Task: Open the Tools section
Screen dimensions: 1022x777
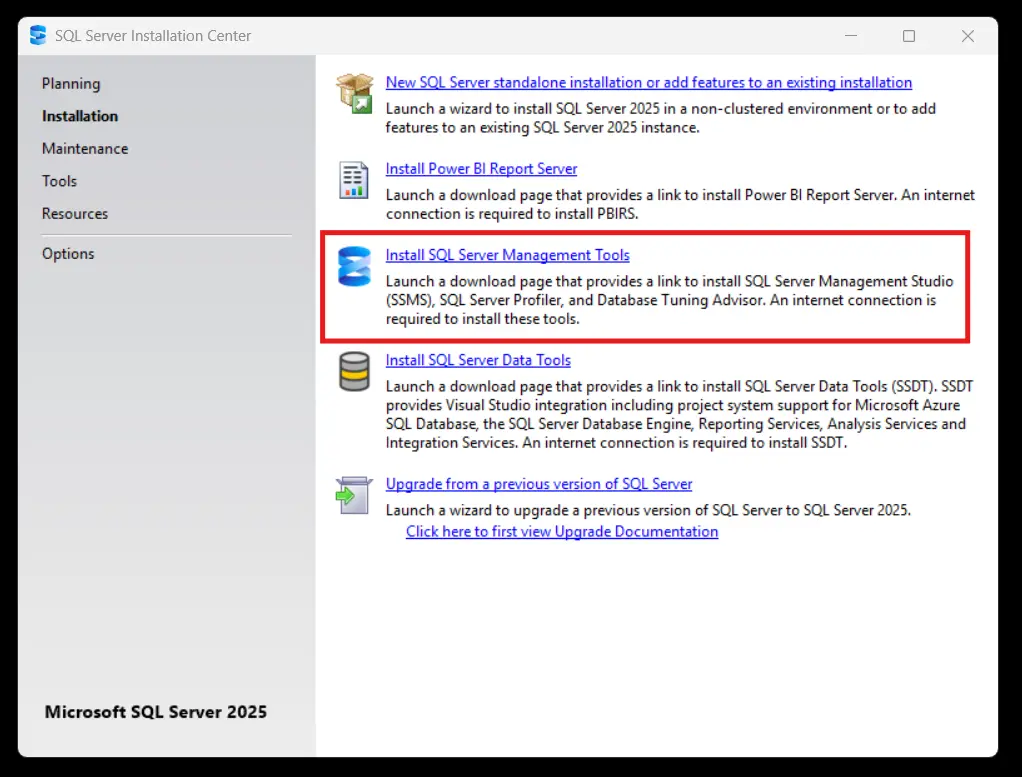Action: (x=59, y=181)
